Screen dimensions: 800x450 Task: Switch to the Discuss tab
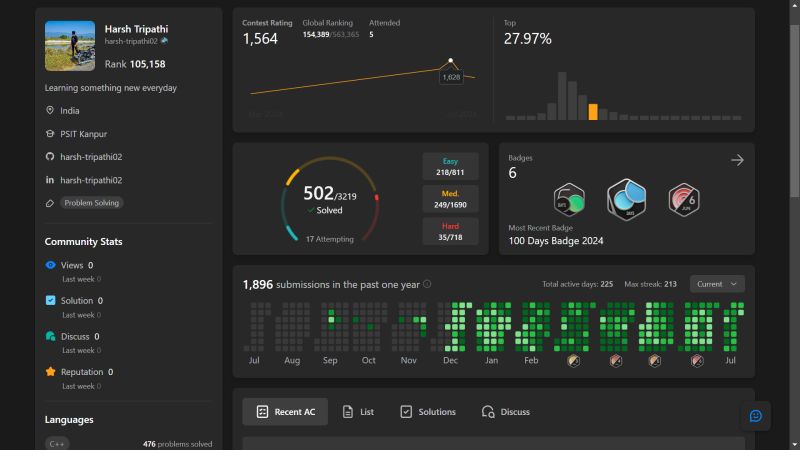[506, 412]
